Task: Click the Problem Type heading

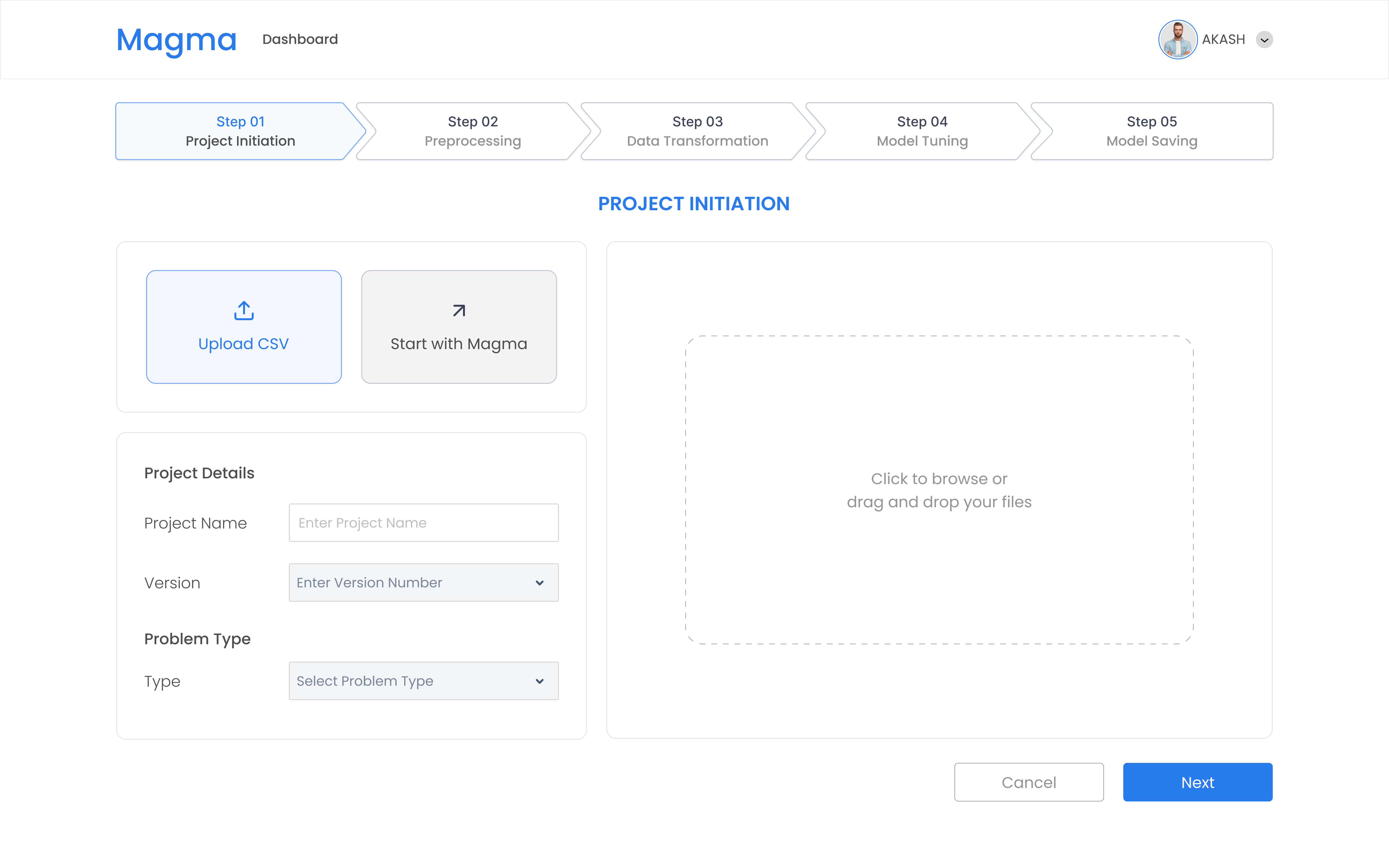Action: (x=197, y=639)
